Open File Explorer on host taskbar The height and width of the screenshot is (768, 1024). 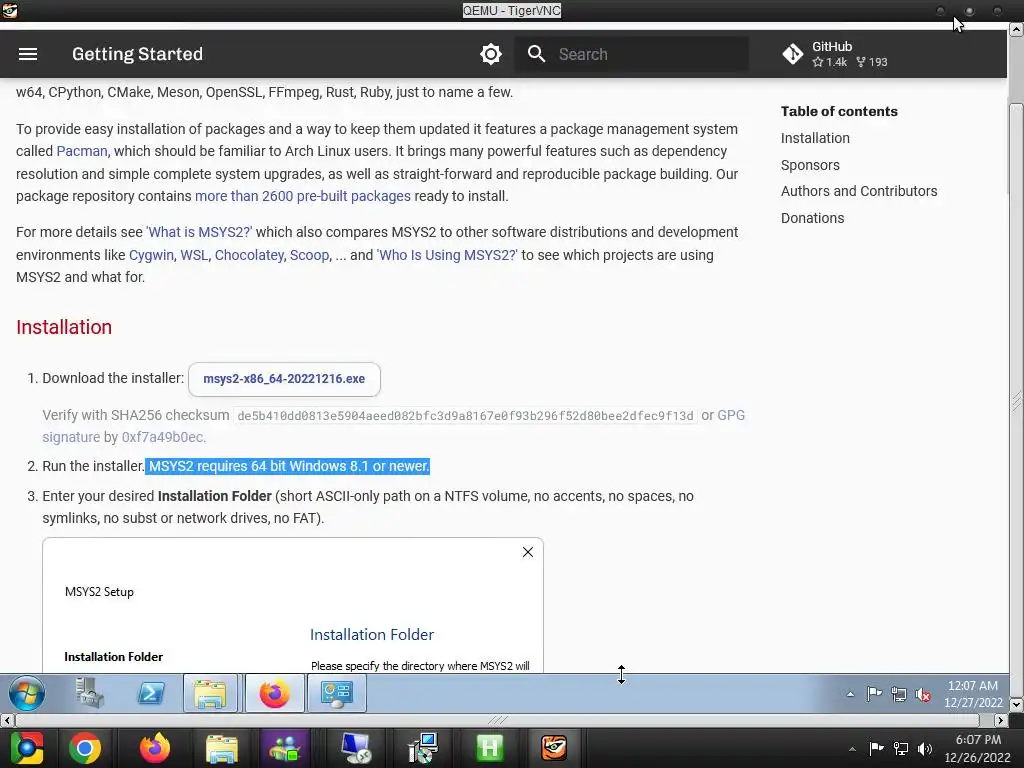(222, 748)
